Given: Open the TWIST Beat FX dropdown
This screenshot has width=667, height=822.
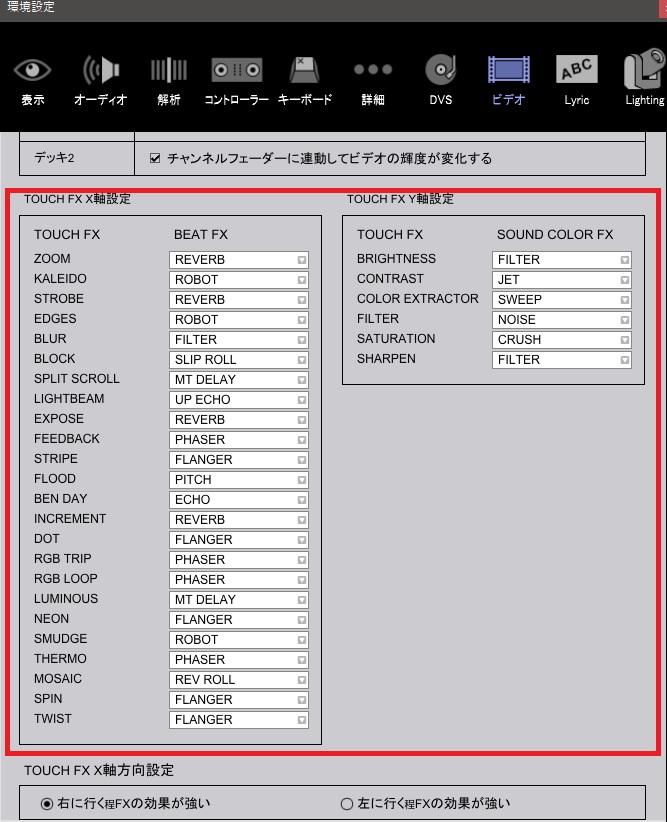Looking at the screenshot, I should (239, 719).
